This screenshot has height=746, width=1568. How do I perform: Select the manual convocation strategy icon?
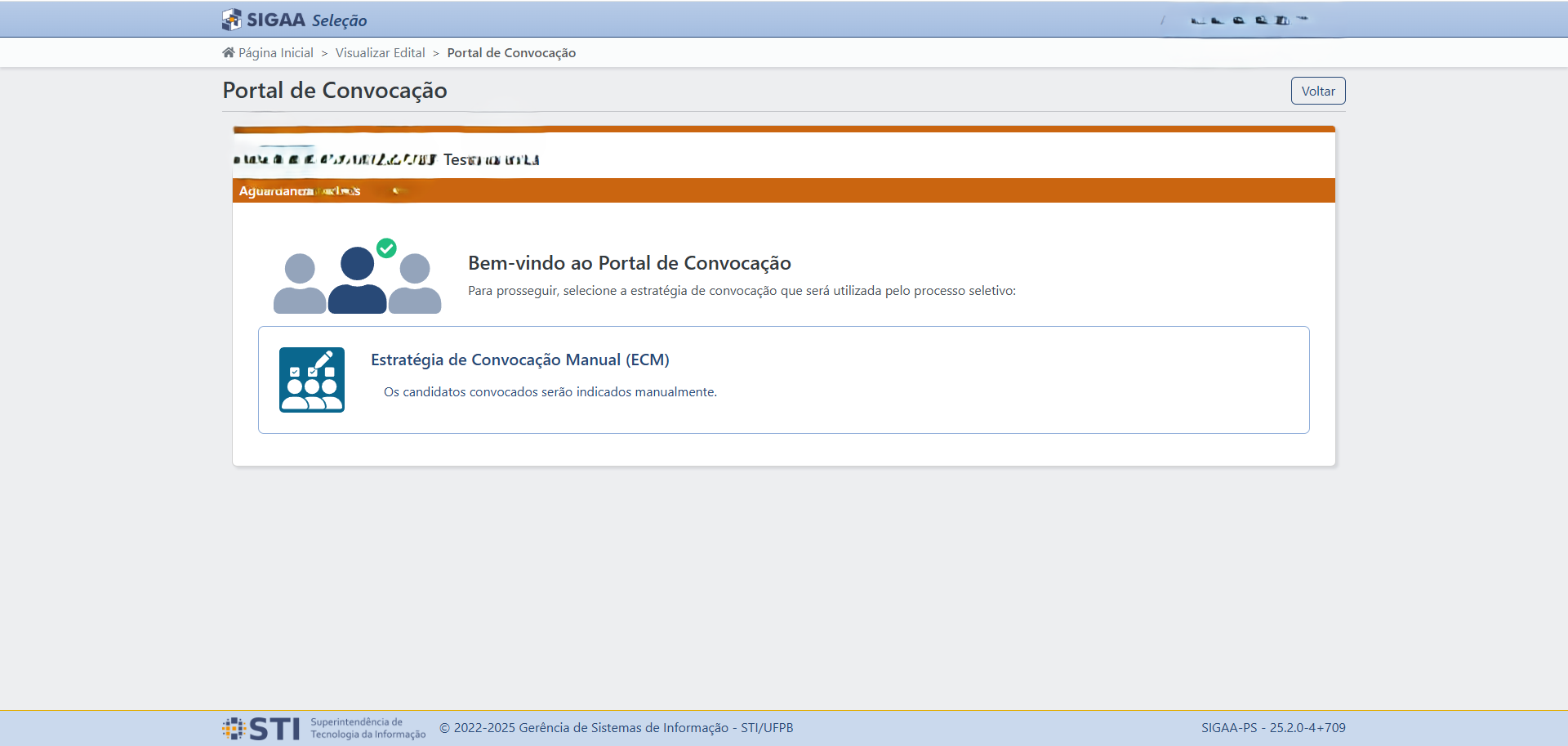pos(312,380)
